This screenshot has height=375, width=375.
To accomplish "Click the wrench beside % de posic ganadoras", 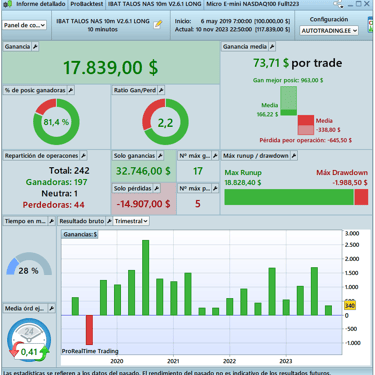I will [x=71, y=90].
